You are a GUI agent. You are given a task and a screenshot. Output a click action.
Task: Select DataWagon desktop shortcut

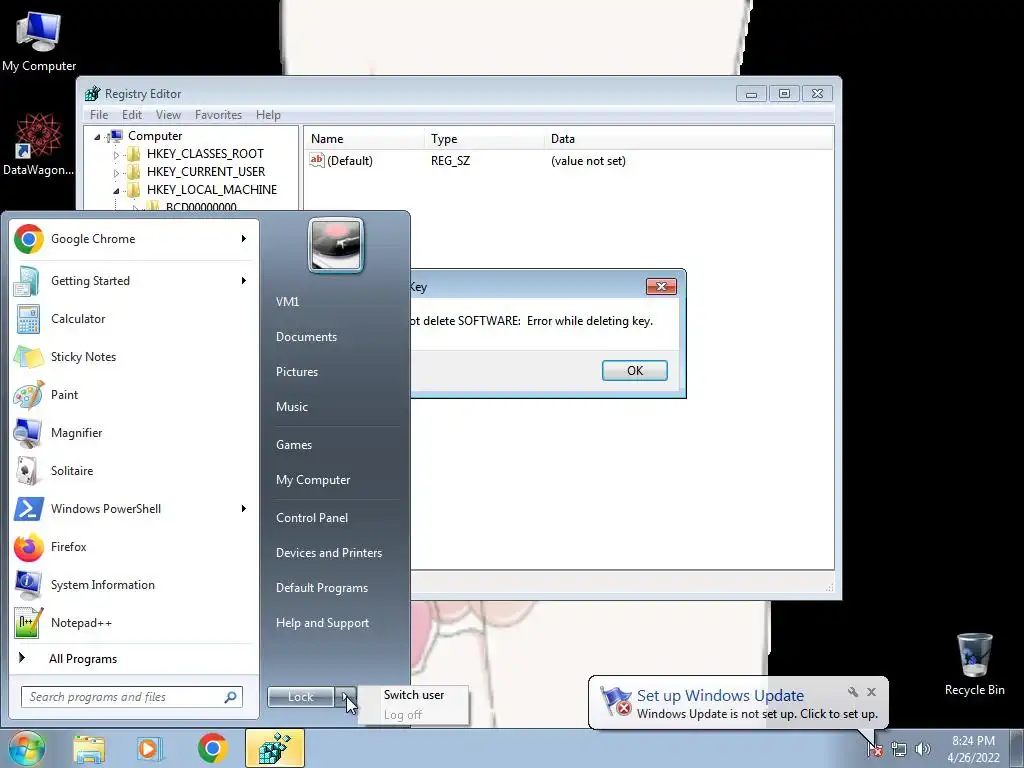(39, 144)
